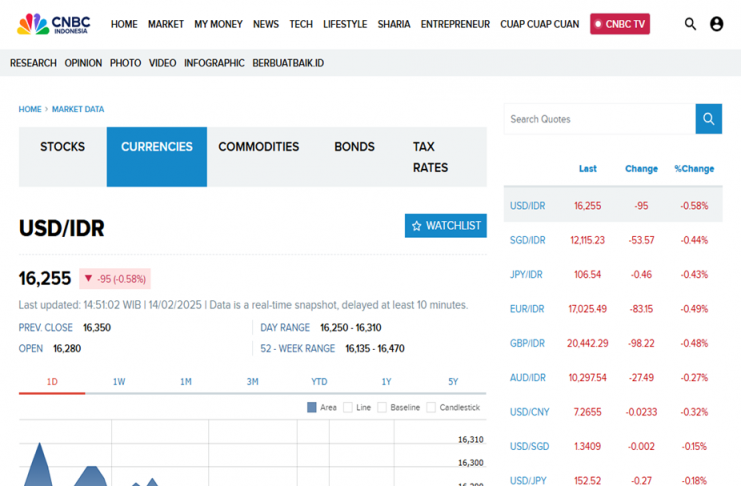741x486 pixels.
Task: Open the search magnifier in header
Action: point(690,24)
